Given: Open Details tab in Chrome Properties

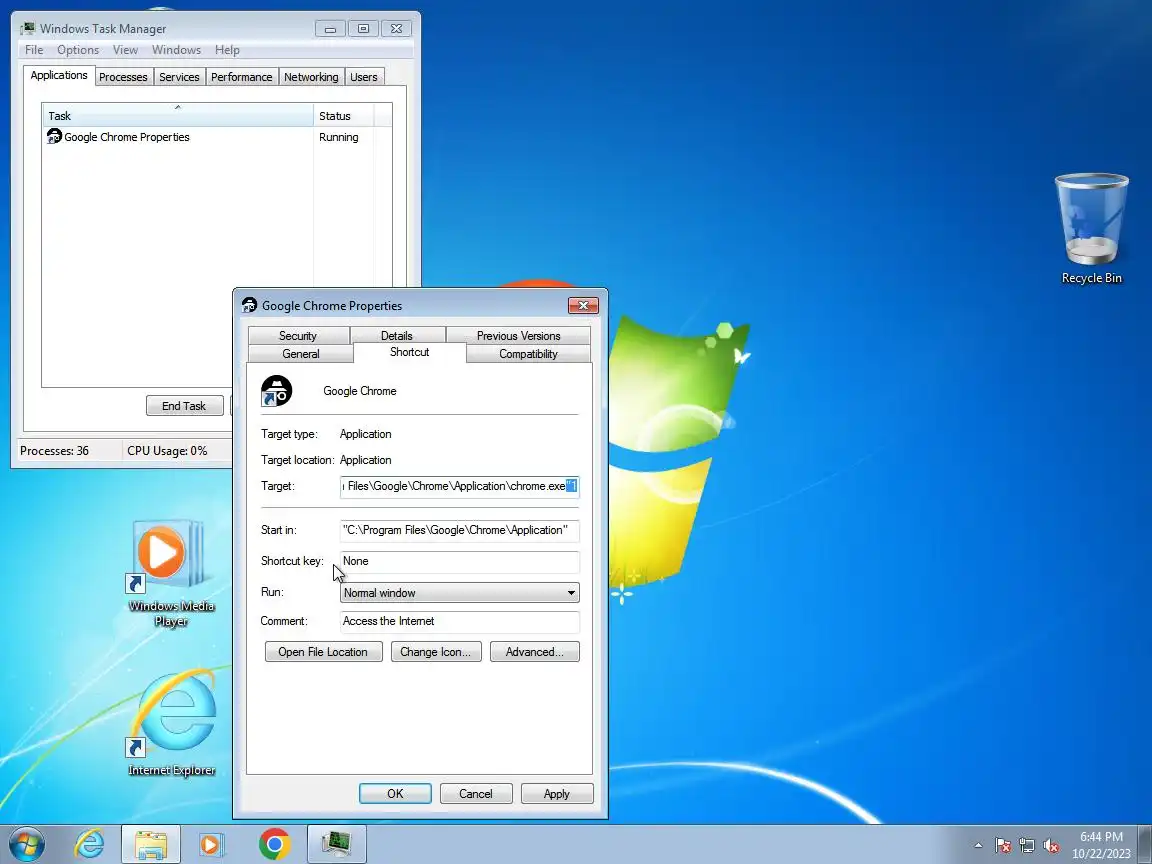Looking at the screenshot, I should [397, 336].
